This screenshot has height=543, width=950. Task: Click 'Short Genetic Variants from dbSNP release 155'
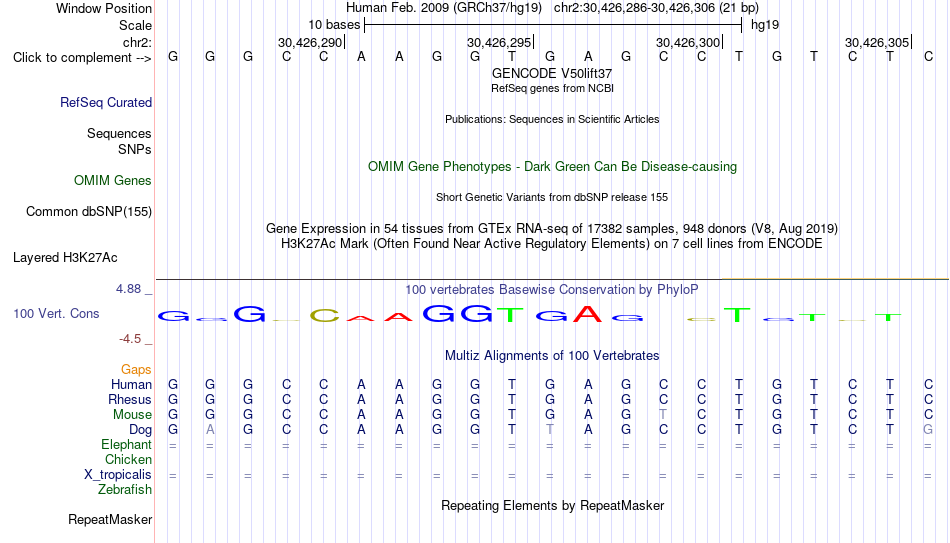[552, 198]
